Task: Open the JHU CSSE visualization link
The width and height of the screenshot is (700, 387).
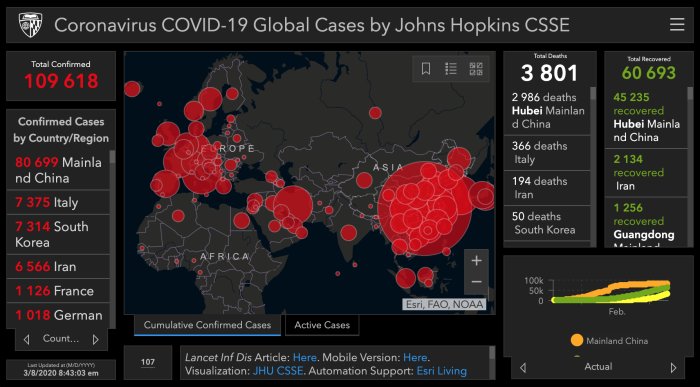Action: [x=278, y=371]
